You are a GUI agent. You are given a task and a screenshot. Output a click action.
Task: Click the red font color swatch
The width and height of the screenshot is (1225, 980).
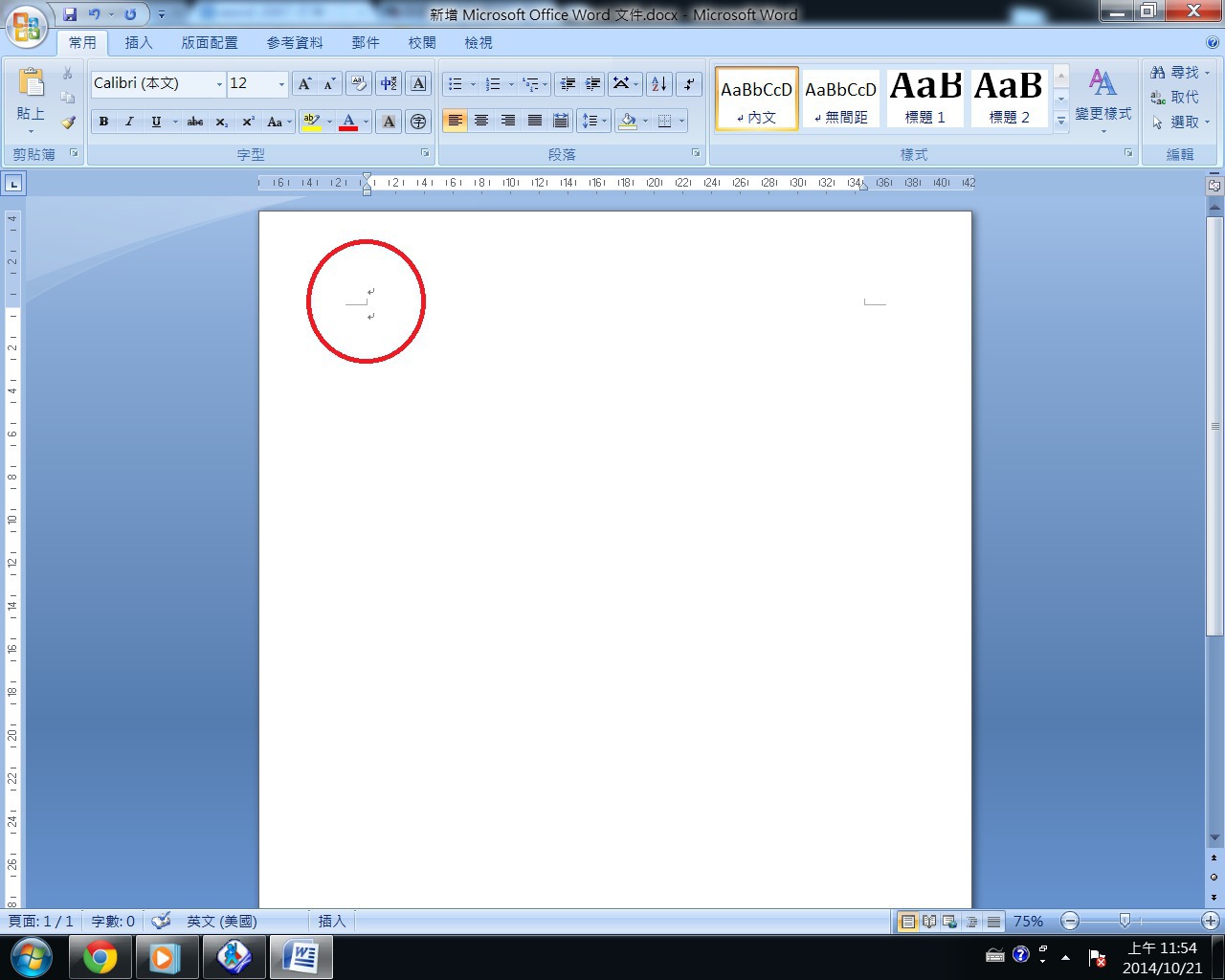348,122
